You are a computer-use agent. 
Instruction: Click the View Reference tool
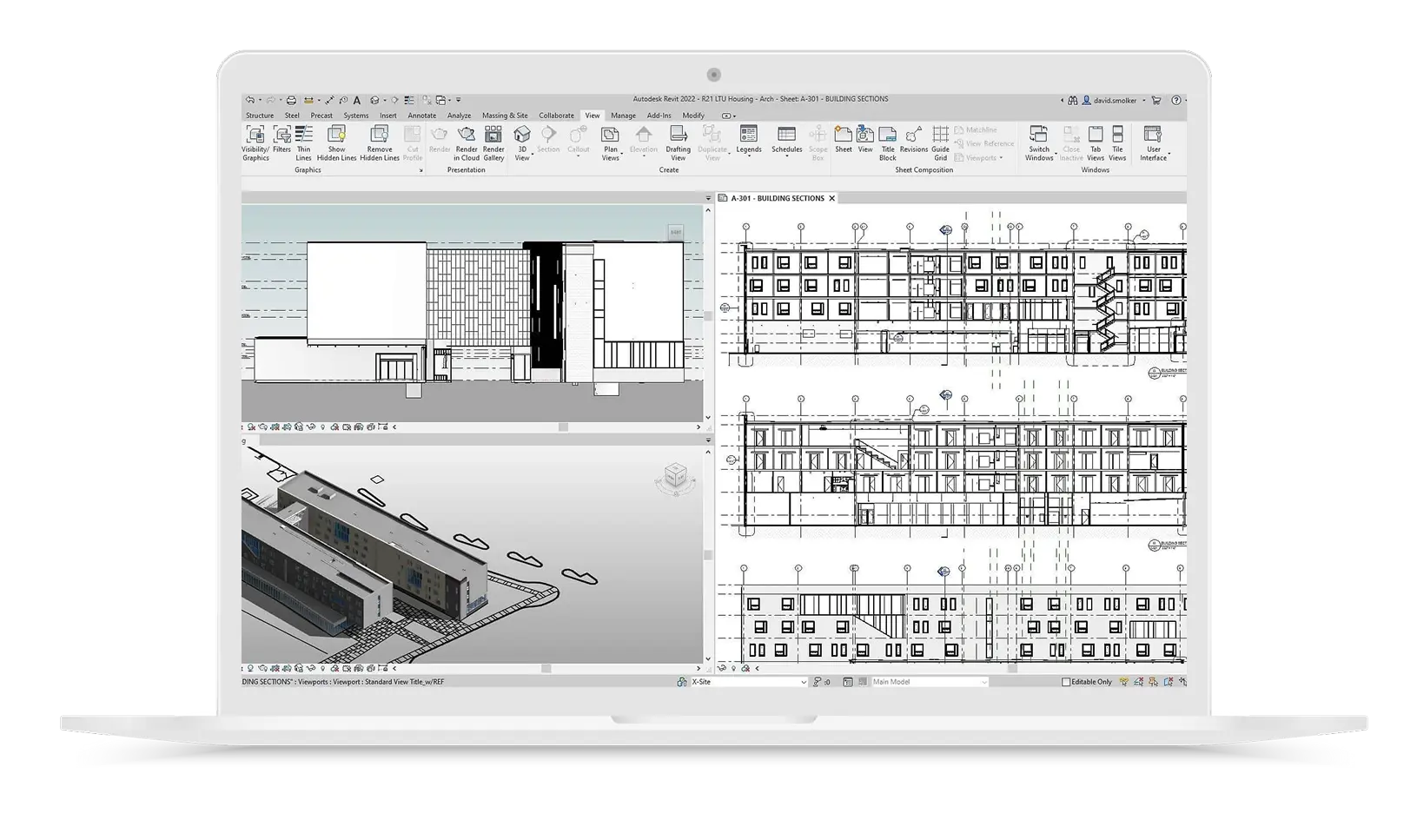pos(984,144)
